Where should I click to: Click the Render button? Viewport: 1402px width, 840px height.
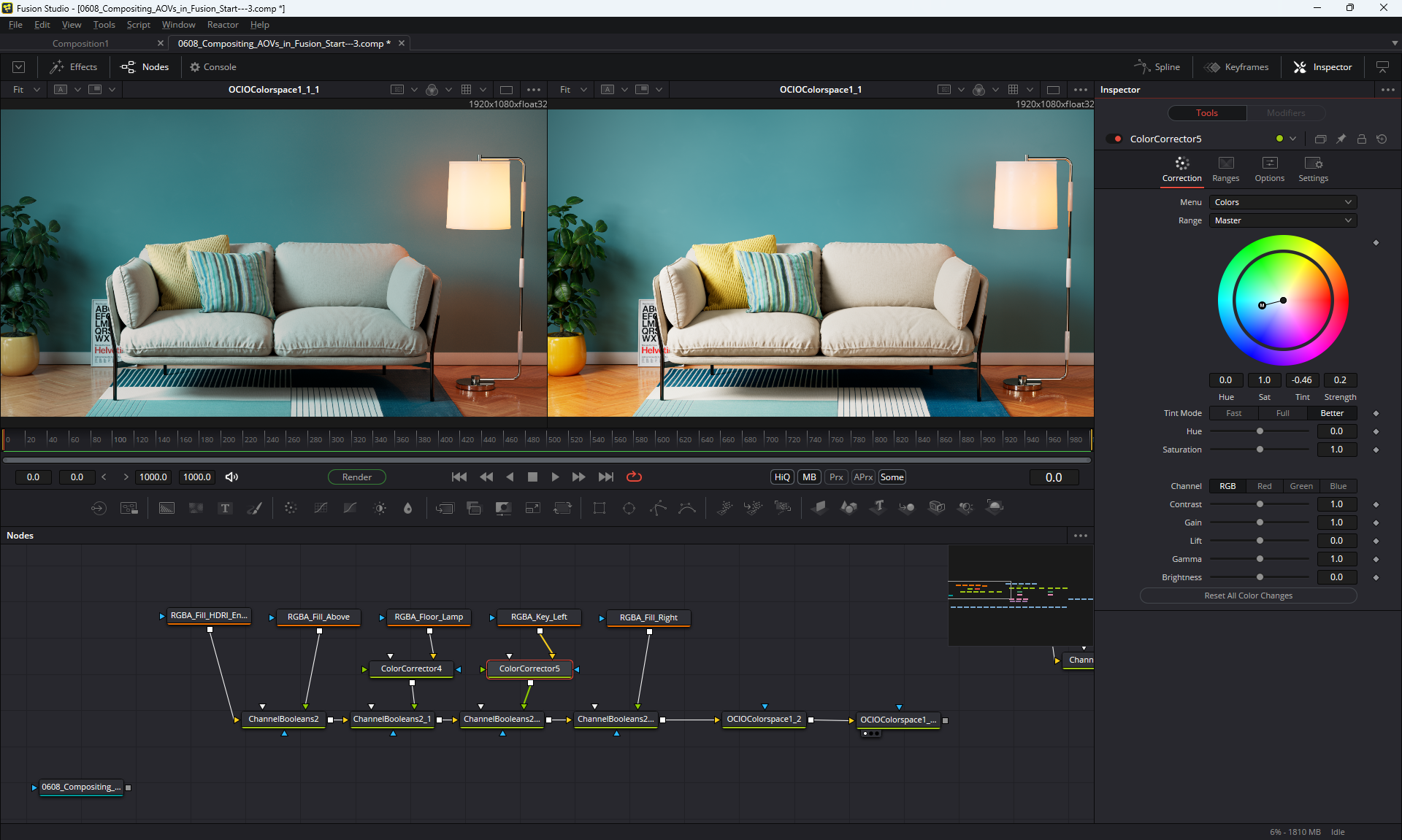(356, 477)
